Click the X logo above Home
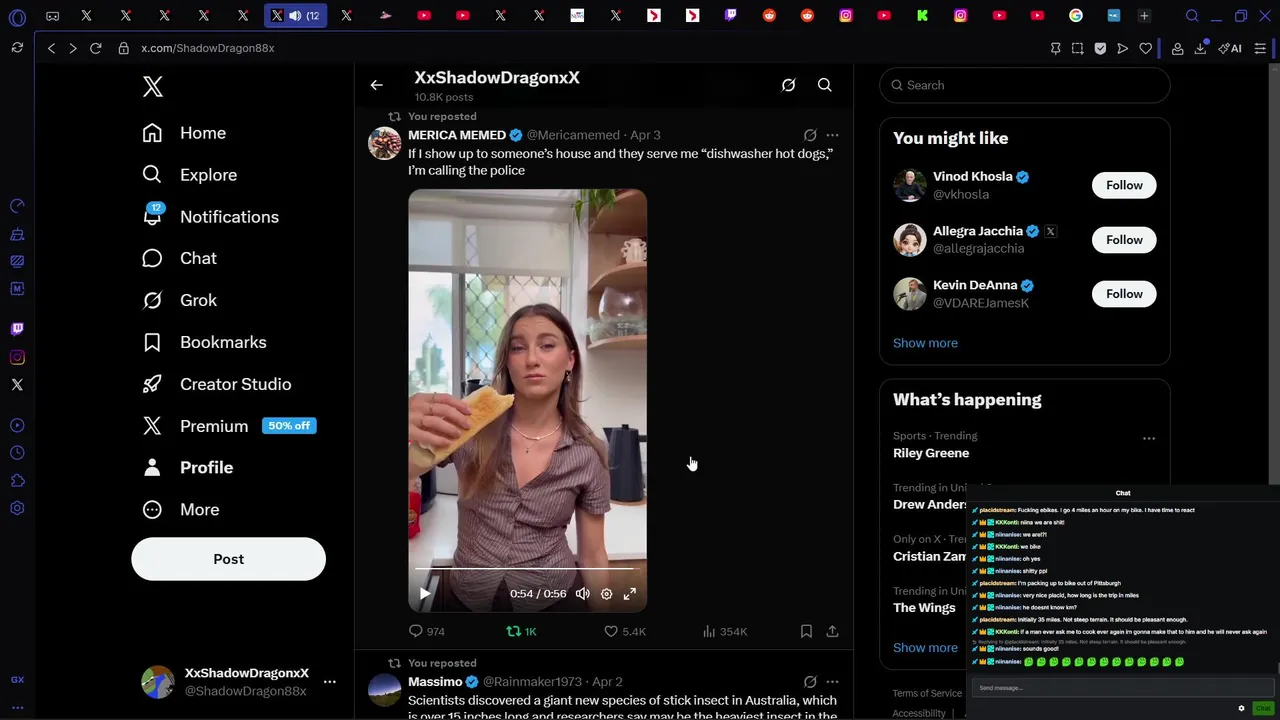 pos(152,86)
